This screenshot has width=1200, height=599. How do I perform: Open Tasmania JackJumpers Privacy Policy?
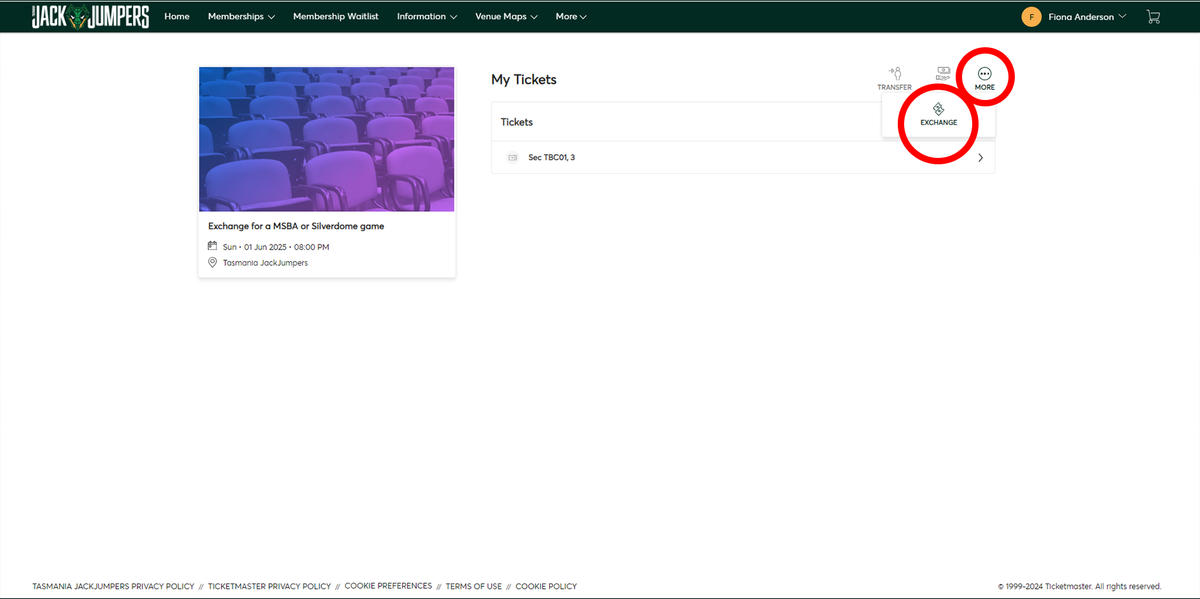[x=113, y=587]
